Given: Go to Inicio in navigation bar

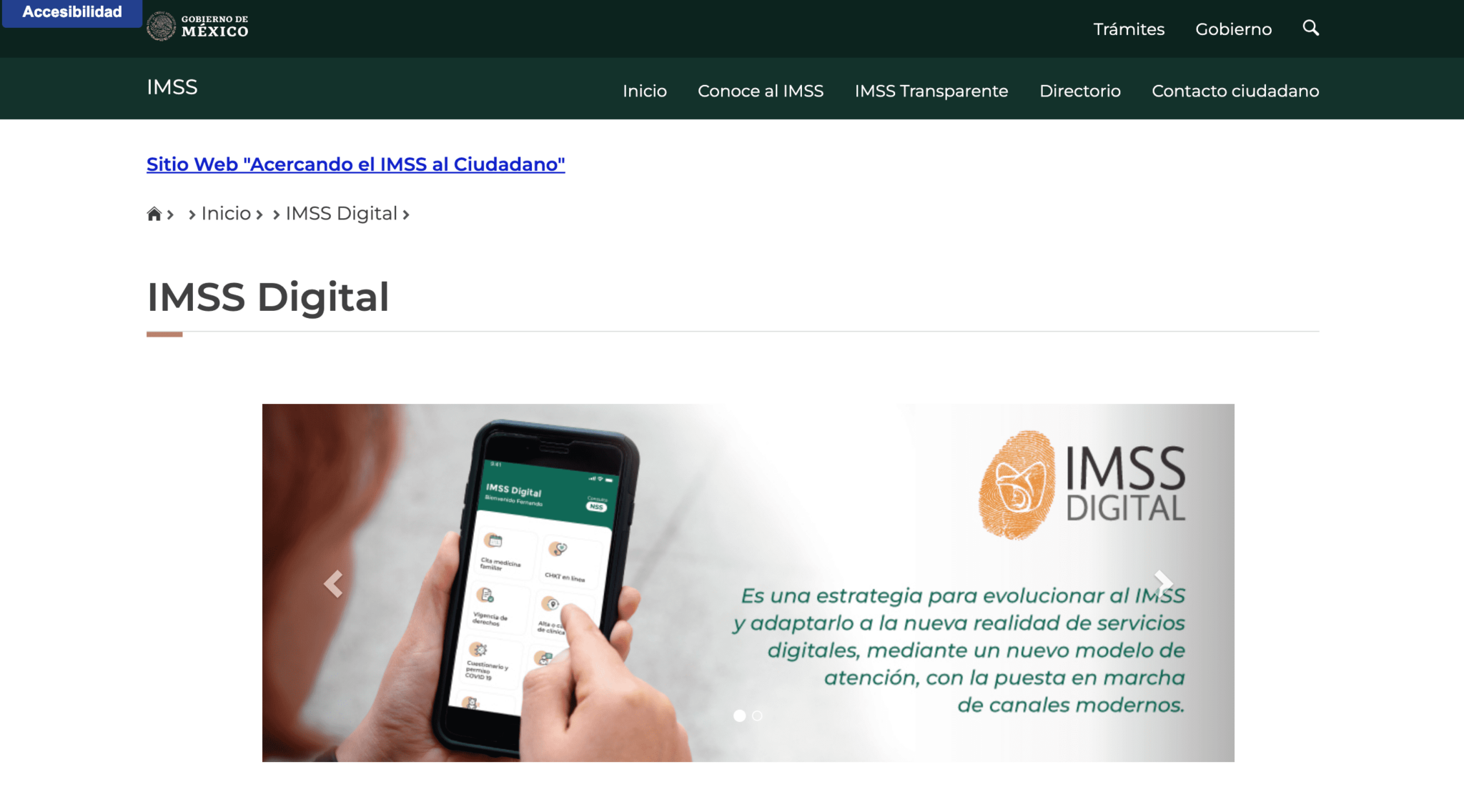Looking at the screenshot, I should tap(644, 91).
